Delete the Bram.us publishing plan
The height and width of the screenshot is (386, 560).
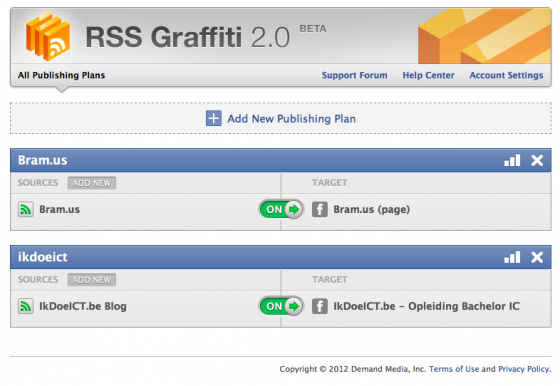coord(537,160)
